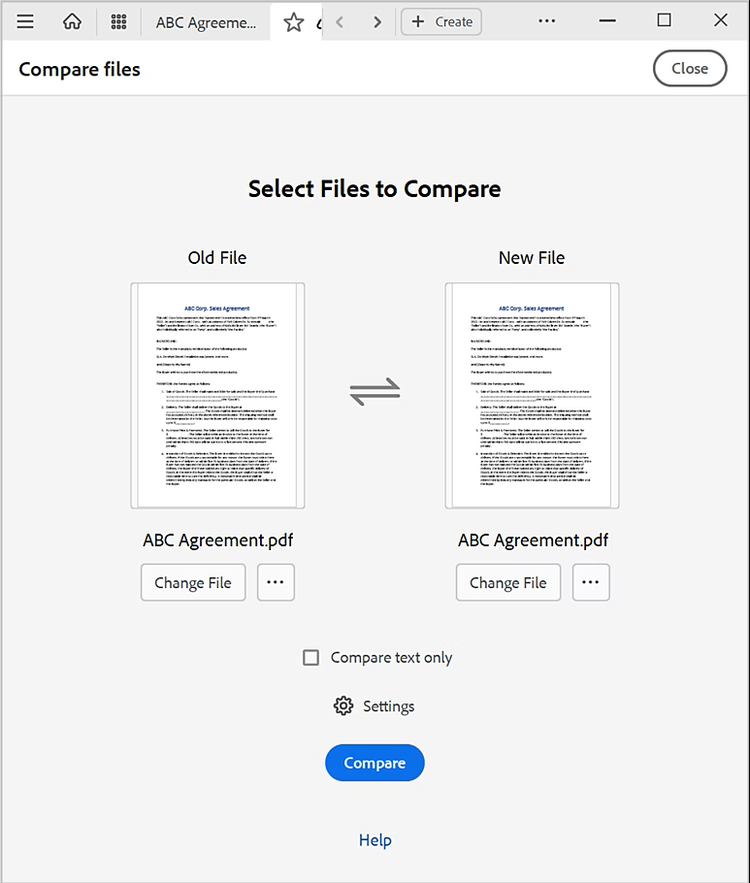Open more tools via toolbar ellipsis
This screenshot has width=750, height=883.
[546, 21]
